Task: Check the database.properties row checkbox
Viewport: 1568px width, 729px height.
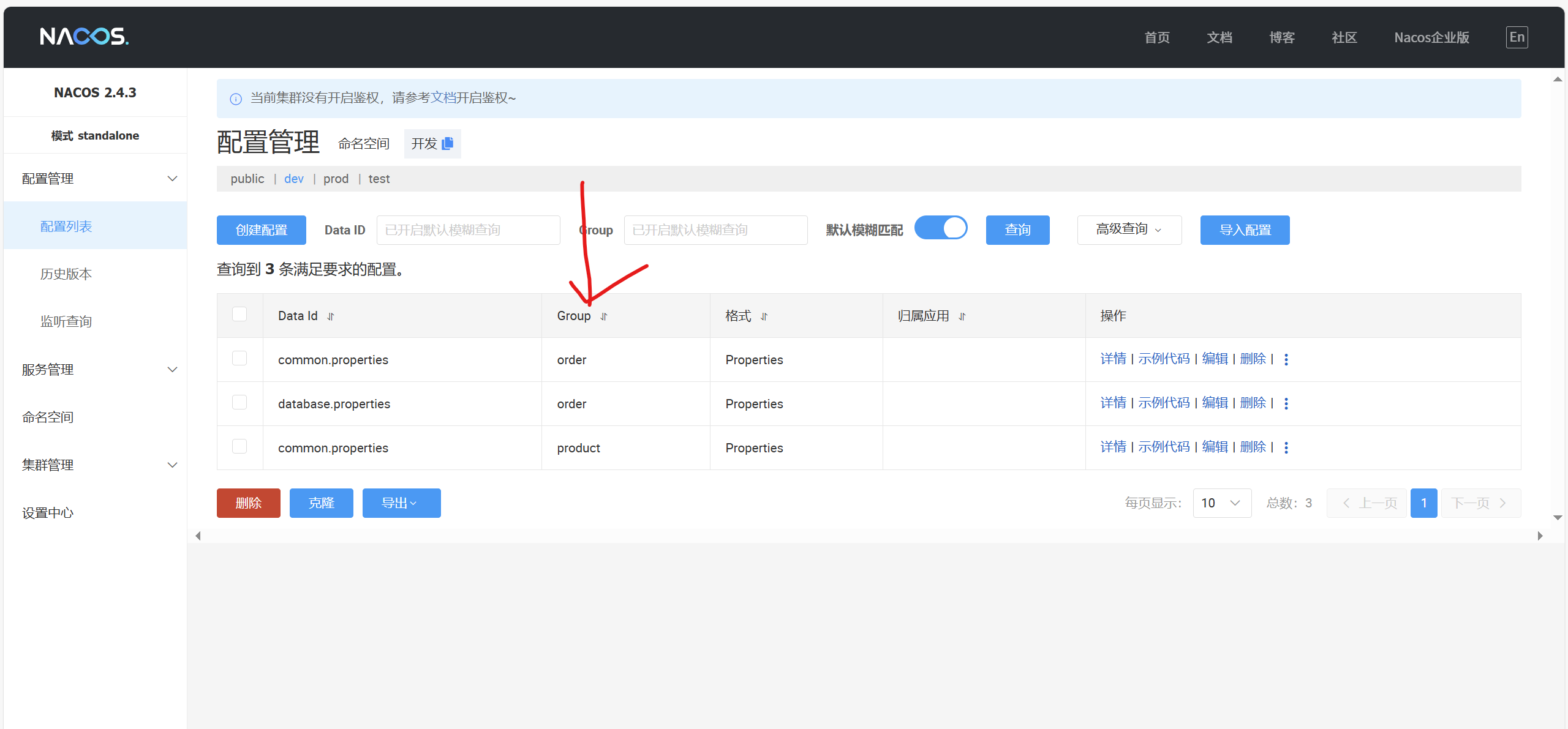Action: (239, 402)
